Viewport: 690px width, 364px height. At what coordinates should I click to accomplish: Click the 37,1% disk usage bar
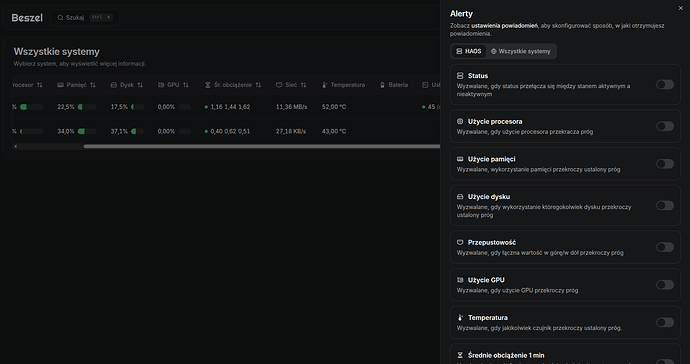pos(137,131)
